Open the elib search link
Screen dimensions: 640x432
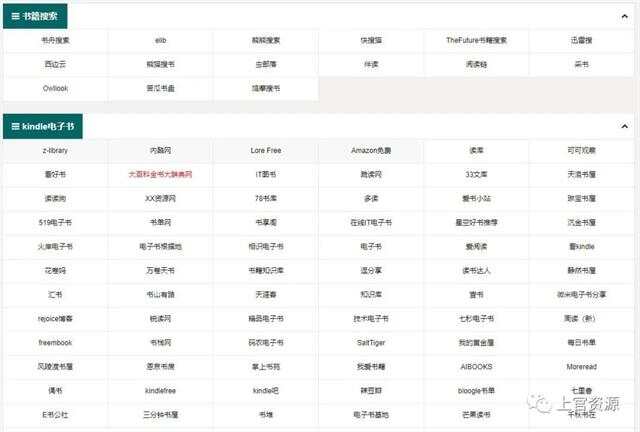(160, 40)
